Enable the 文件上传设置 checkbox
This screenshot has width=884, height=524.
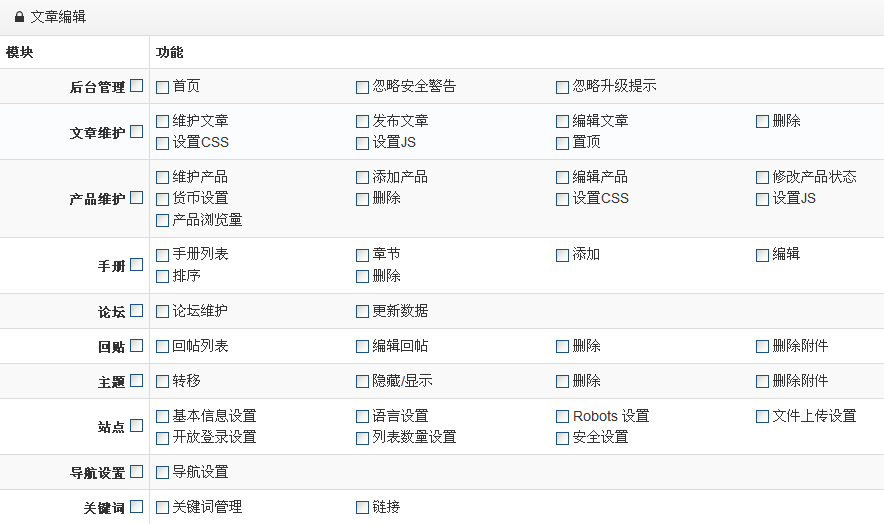click(763, 417)
